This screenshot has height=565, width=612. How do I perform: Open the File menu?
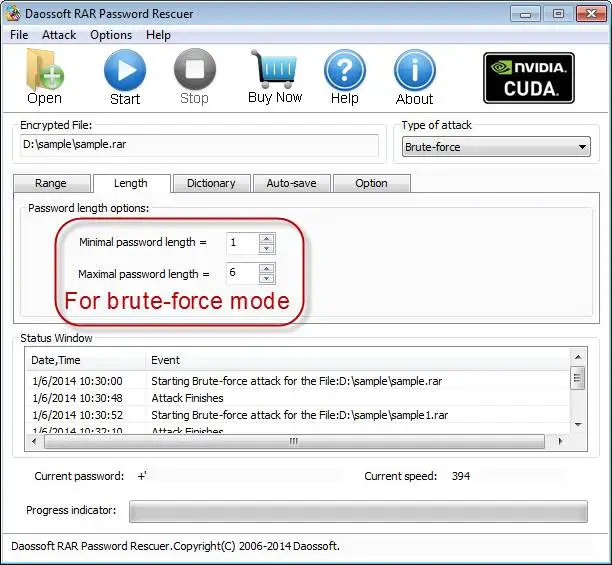(19, 35)
